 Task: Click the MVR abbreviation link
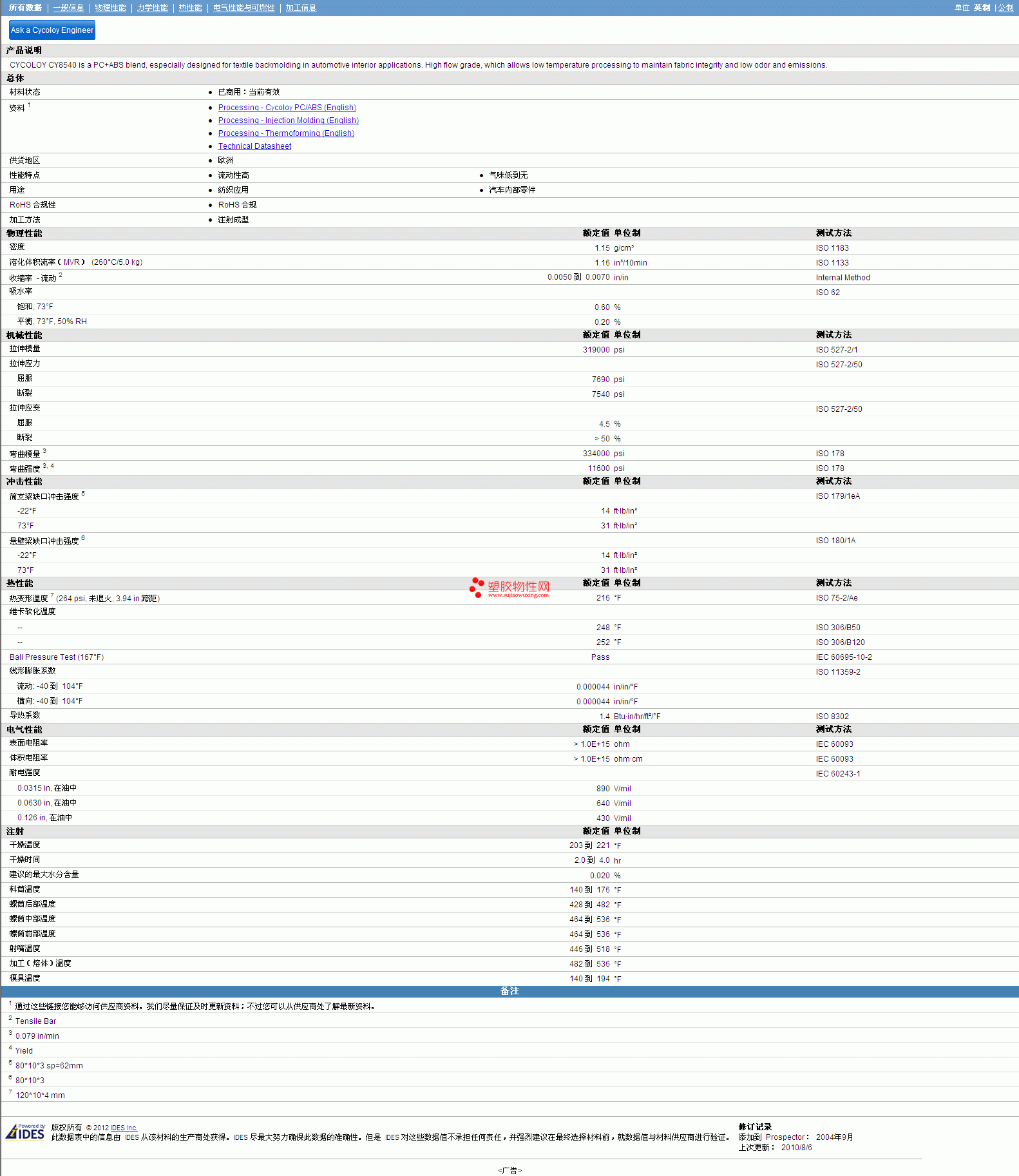point(71,262)
